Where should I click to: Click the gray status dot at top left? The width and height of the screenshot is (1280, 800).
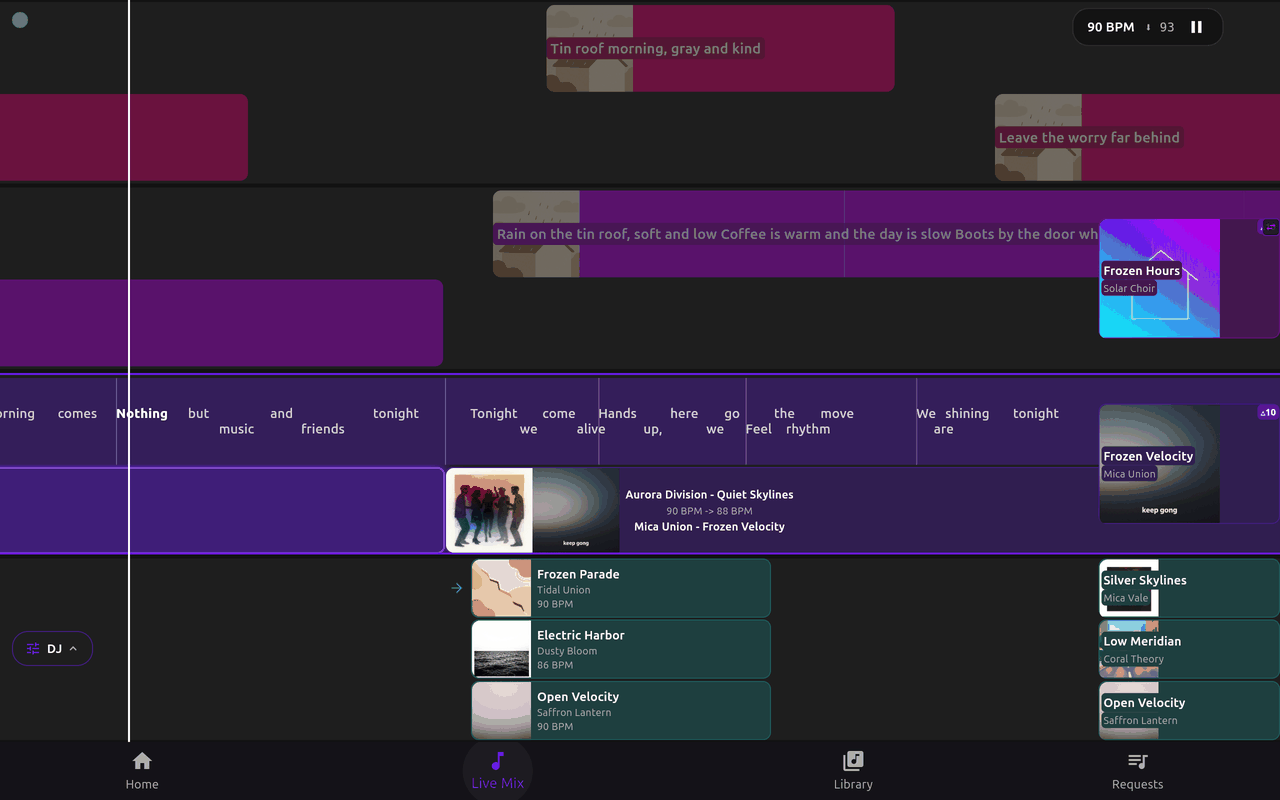click(x=20, y=20)
